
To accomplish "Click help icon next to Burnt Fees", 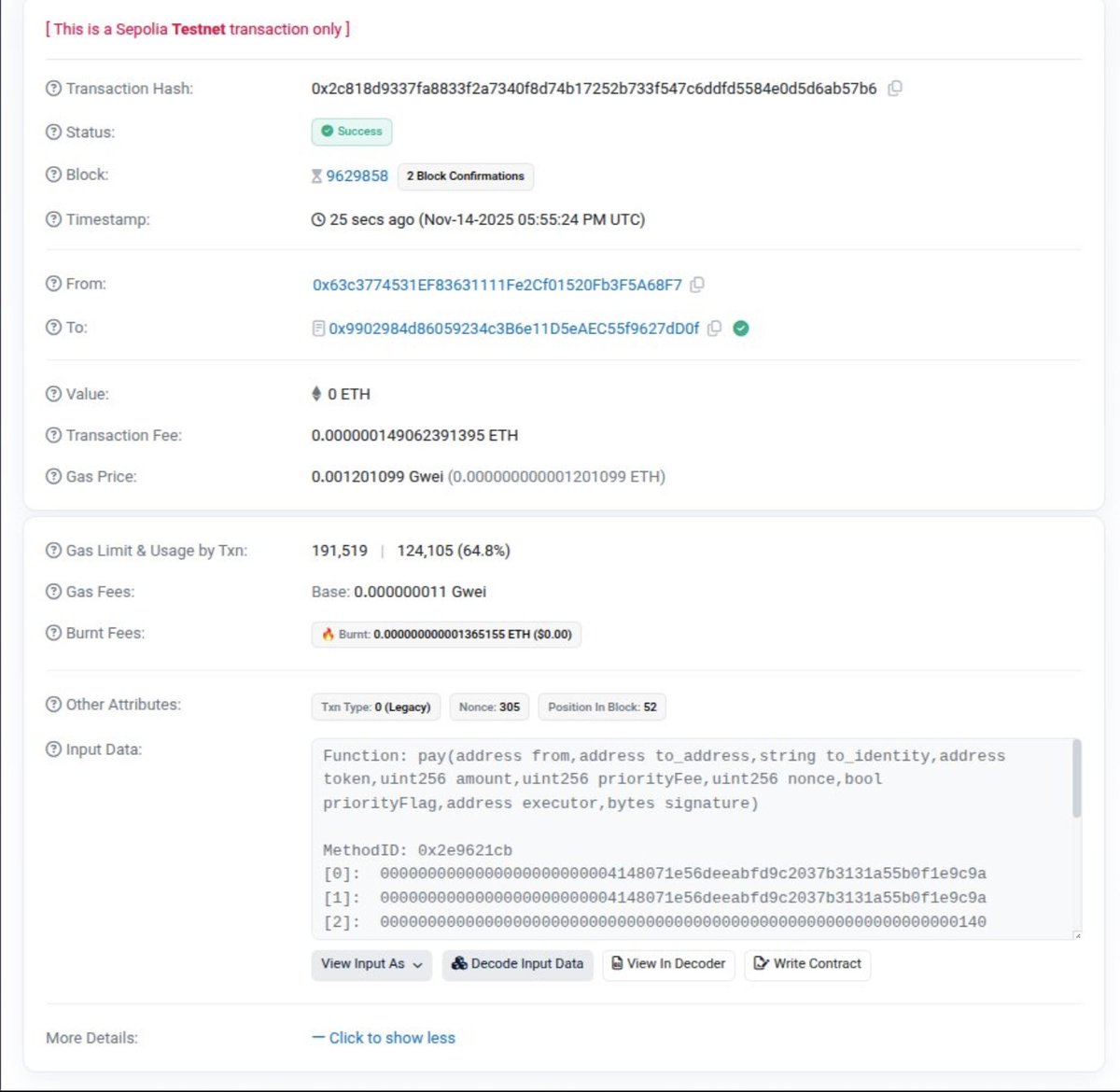I will coord(53,633).
